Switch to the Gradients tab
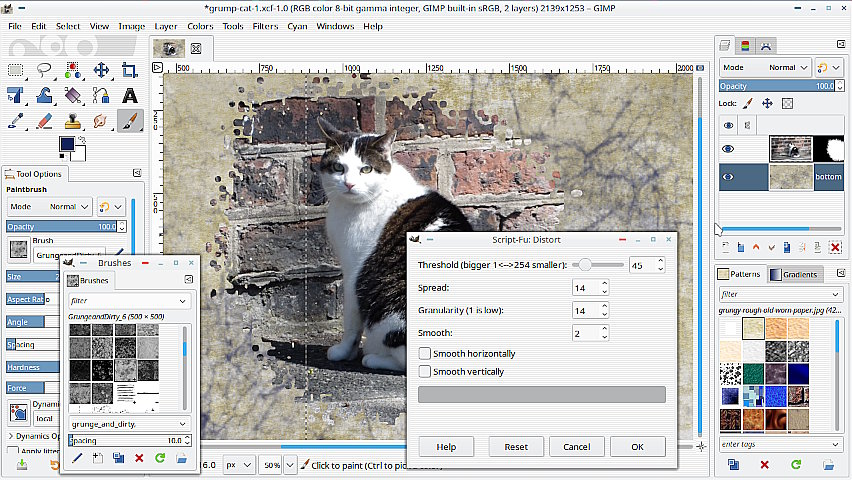852x480 pixels. coord(794,275)
